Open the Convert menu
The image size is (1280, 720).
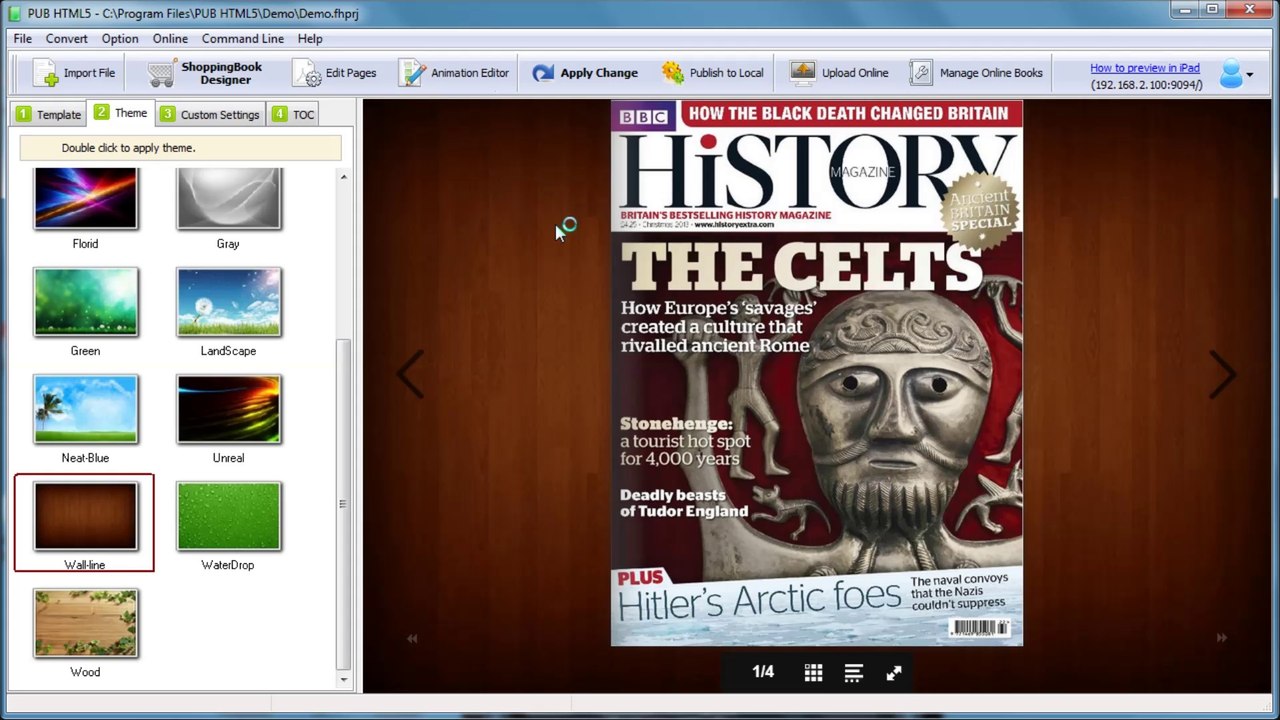(66, 38)
